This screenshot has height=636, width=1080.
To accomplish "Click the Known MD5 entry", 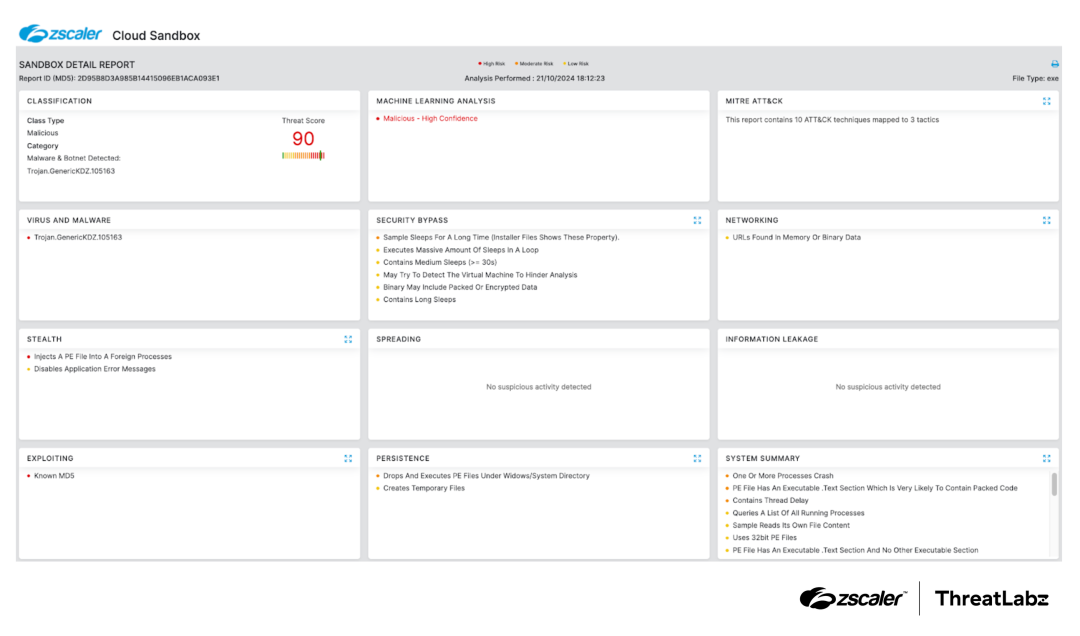I will 54,476.
